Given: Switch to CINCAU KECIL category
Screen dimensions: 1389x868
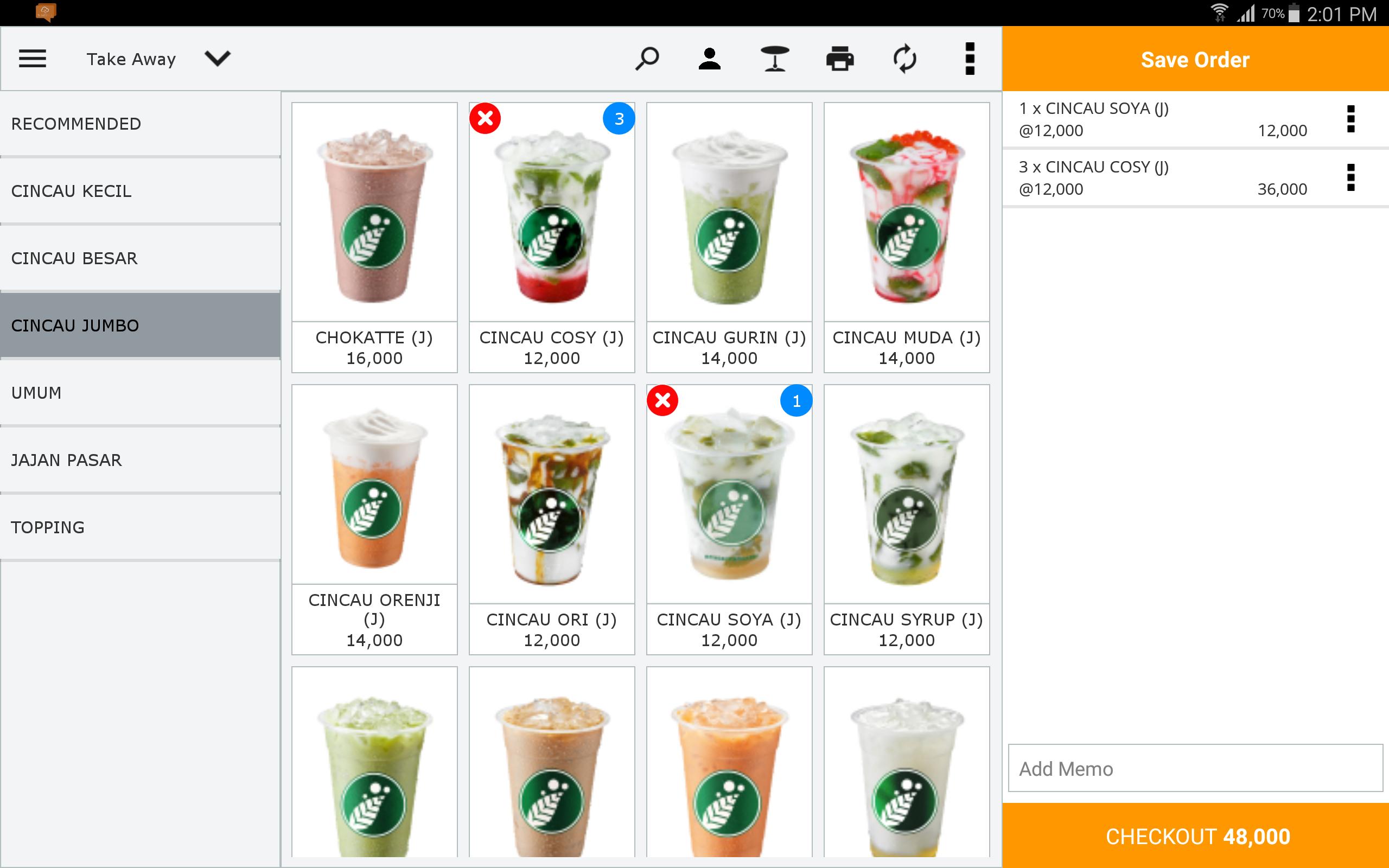Looking at the screenshot, I should tap(140, 191).
